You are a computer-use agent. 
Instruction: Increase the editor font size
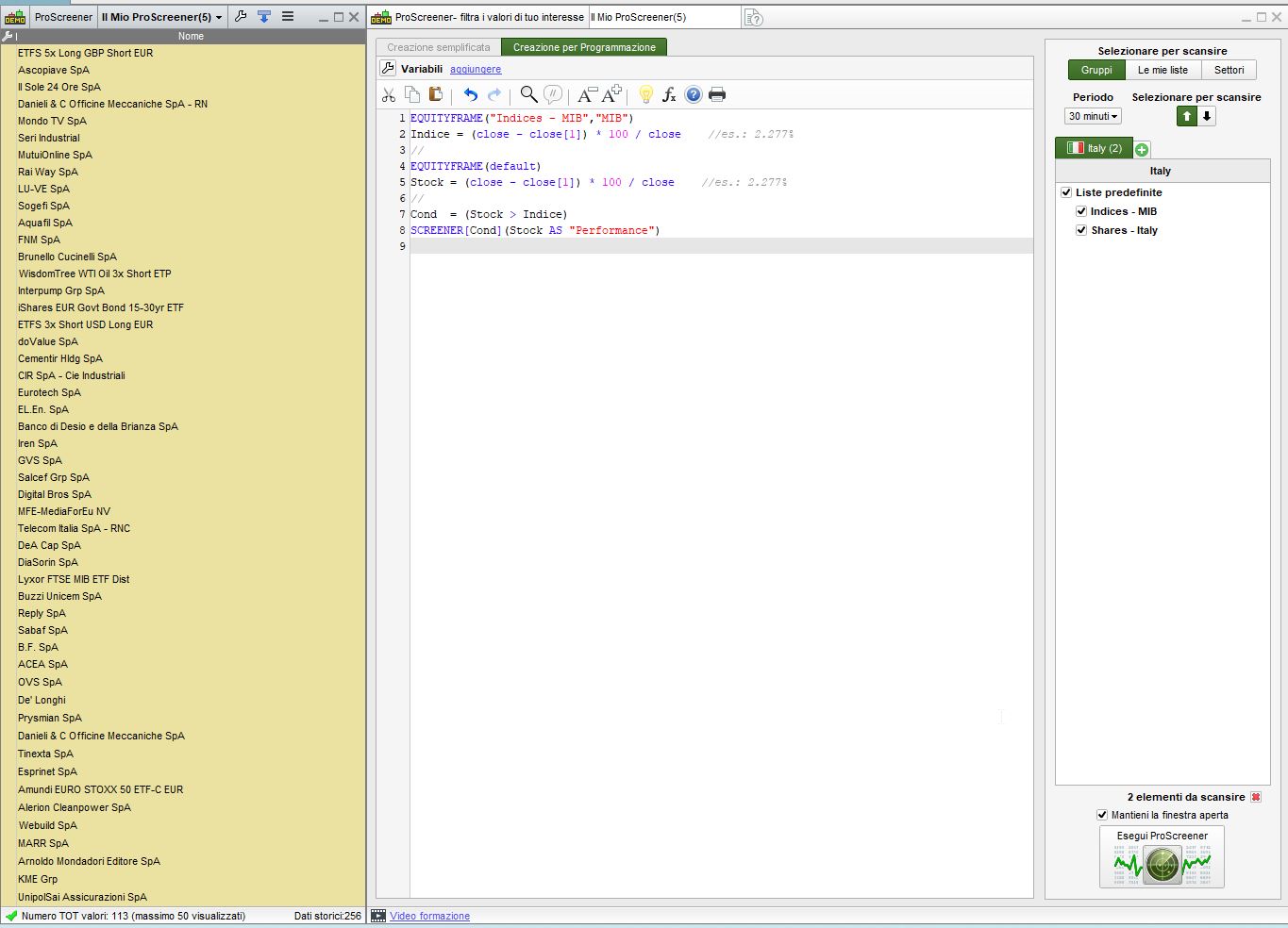(x=612, y=94)
